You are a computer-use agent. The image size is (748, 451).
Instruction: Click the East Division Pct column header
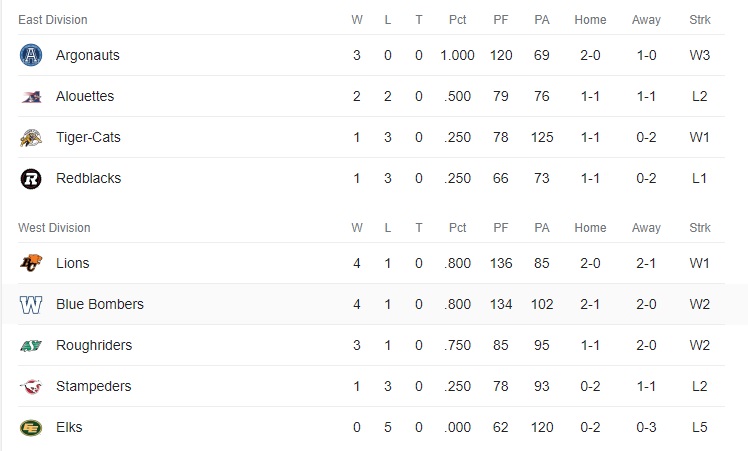click(457, 20)
